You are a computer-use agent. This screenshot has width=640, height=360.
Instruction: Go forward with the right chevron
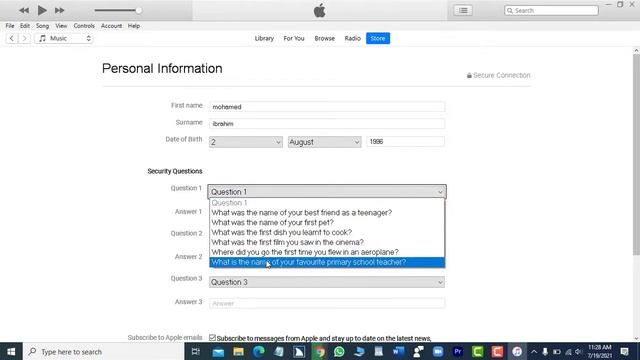coord(24,38)
